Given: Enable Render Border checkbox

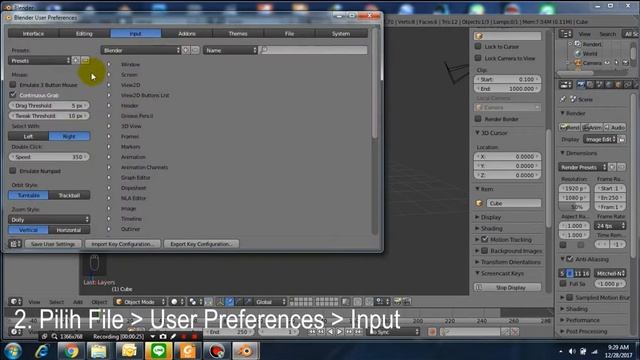Looking at the screenshot, I should (x=478, y=119).
